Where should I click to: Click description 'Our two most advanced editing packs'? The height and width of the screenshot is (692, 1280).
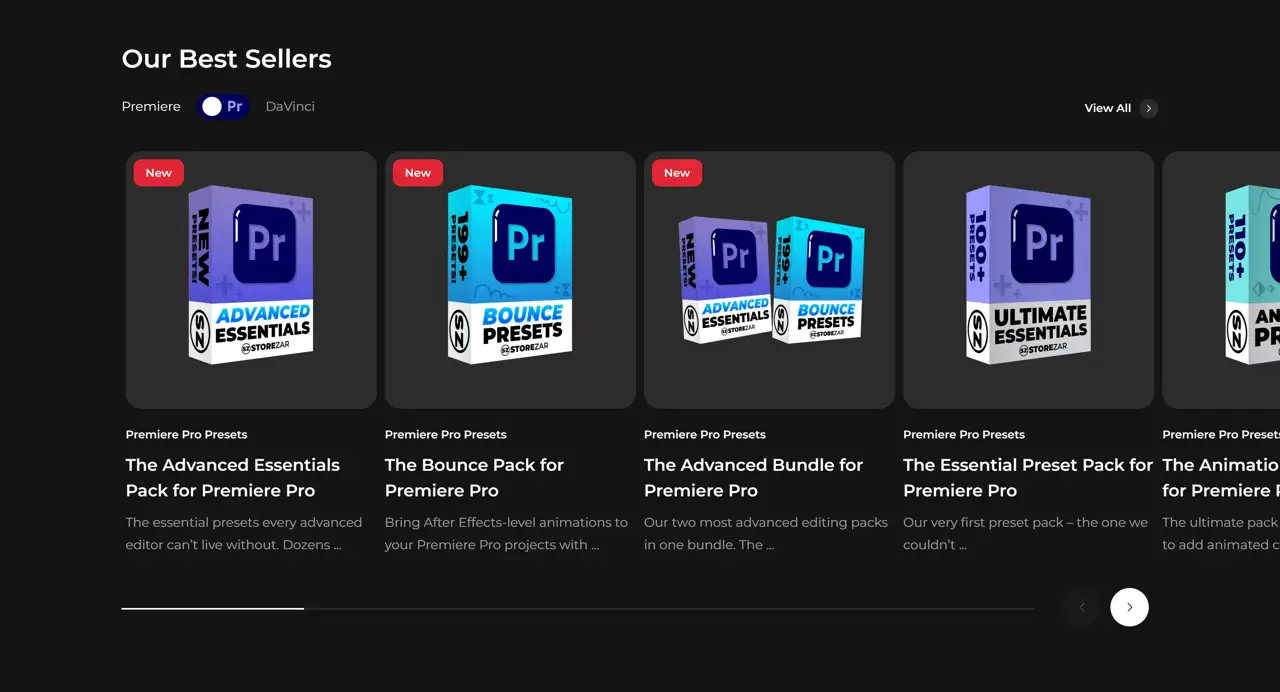[x=766, y=534]
